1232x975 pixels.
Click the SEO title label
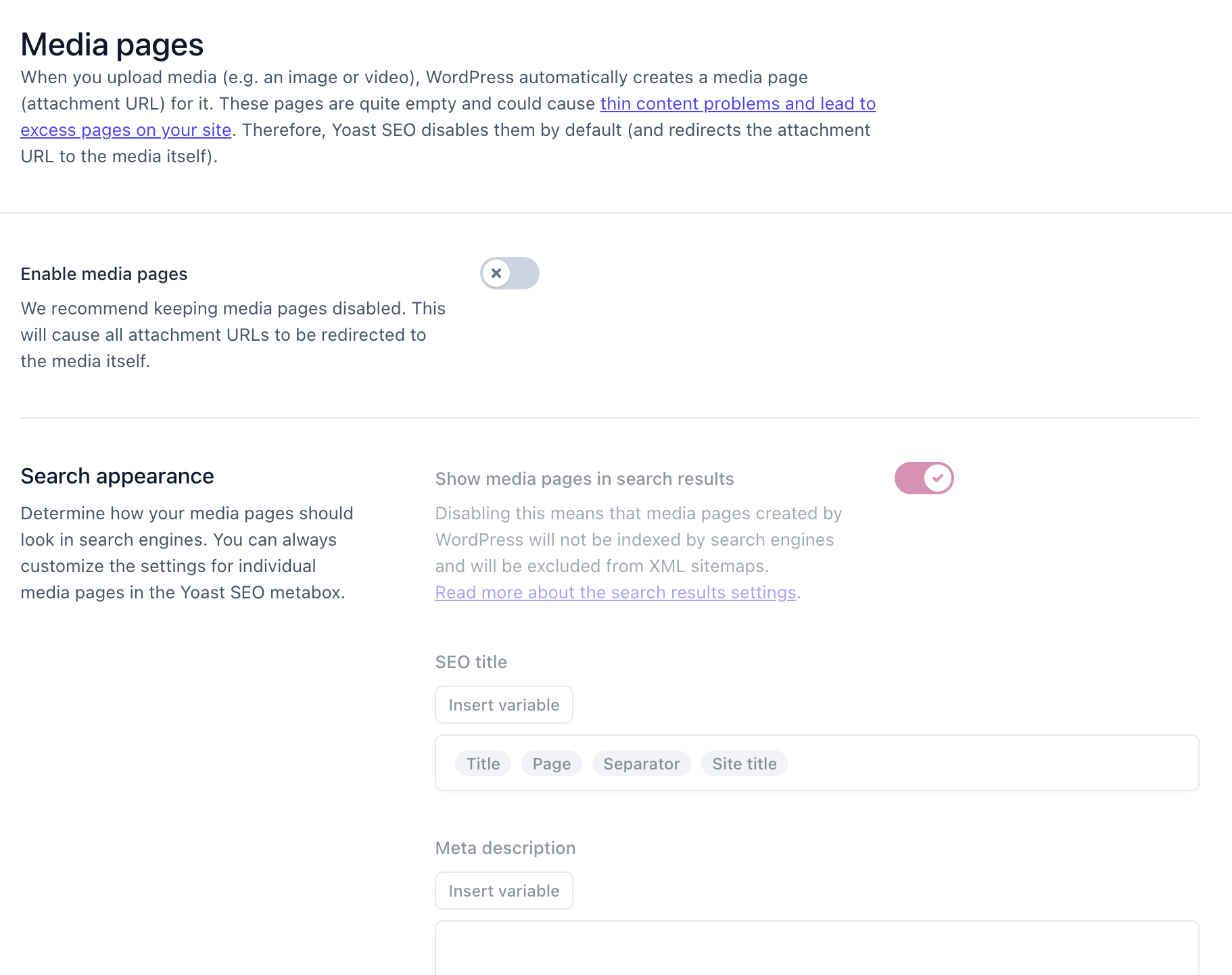point(471,661)
